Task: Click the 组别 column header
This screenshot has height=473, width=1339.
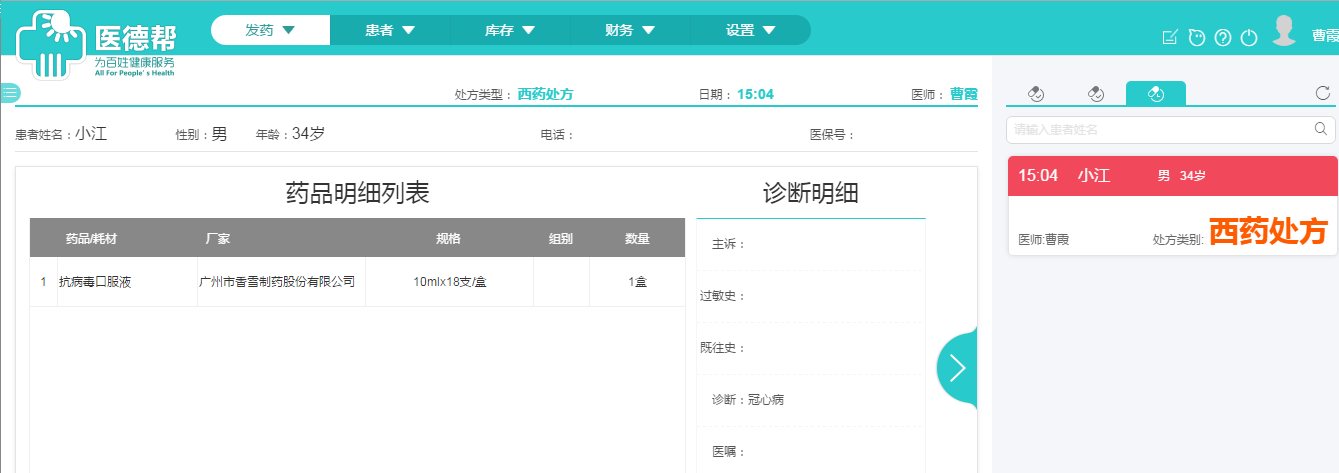Action: click(561, 238)
